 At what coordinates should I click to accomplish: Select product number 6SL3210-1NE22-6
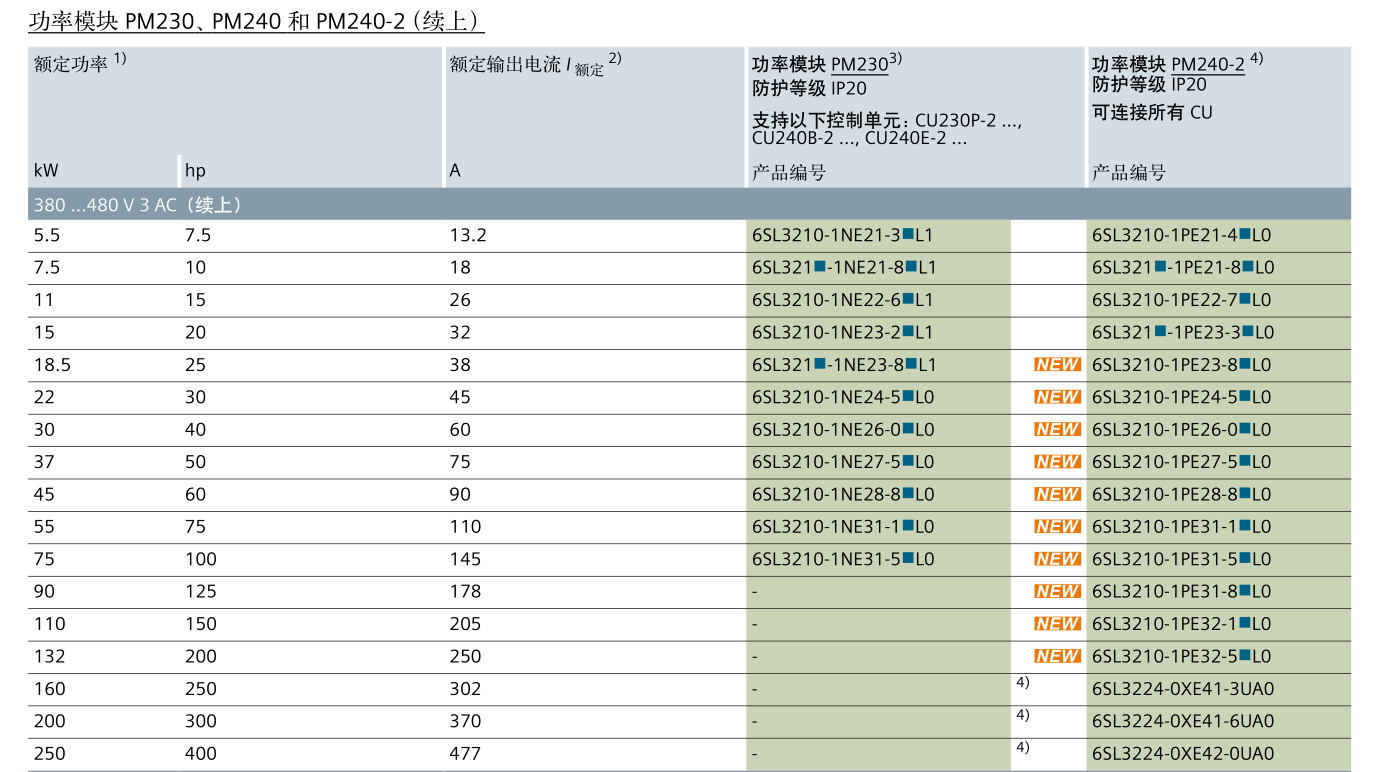[842, 300]
